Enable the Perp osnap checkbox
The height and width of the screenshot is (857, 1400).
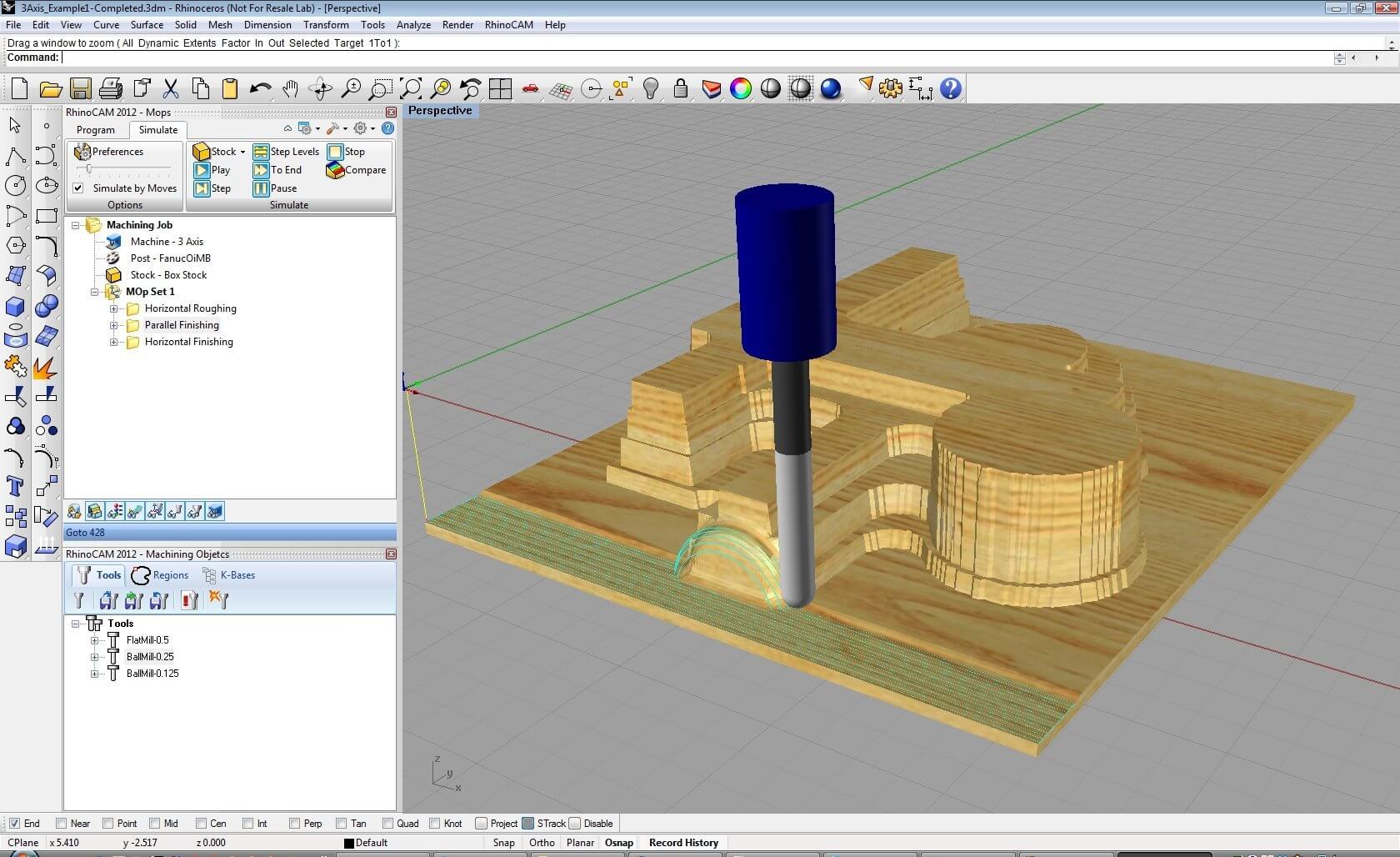[294, 823]
